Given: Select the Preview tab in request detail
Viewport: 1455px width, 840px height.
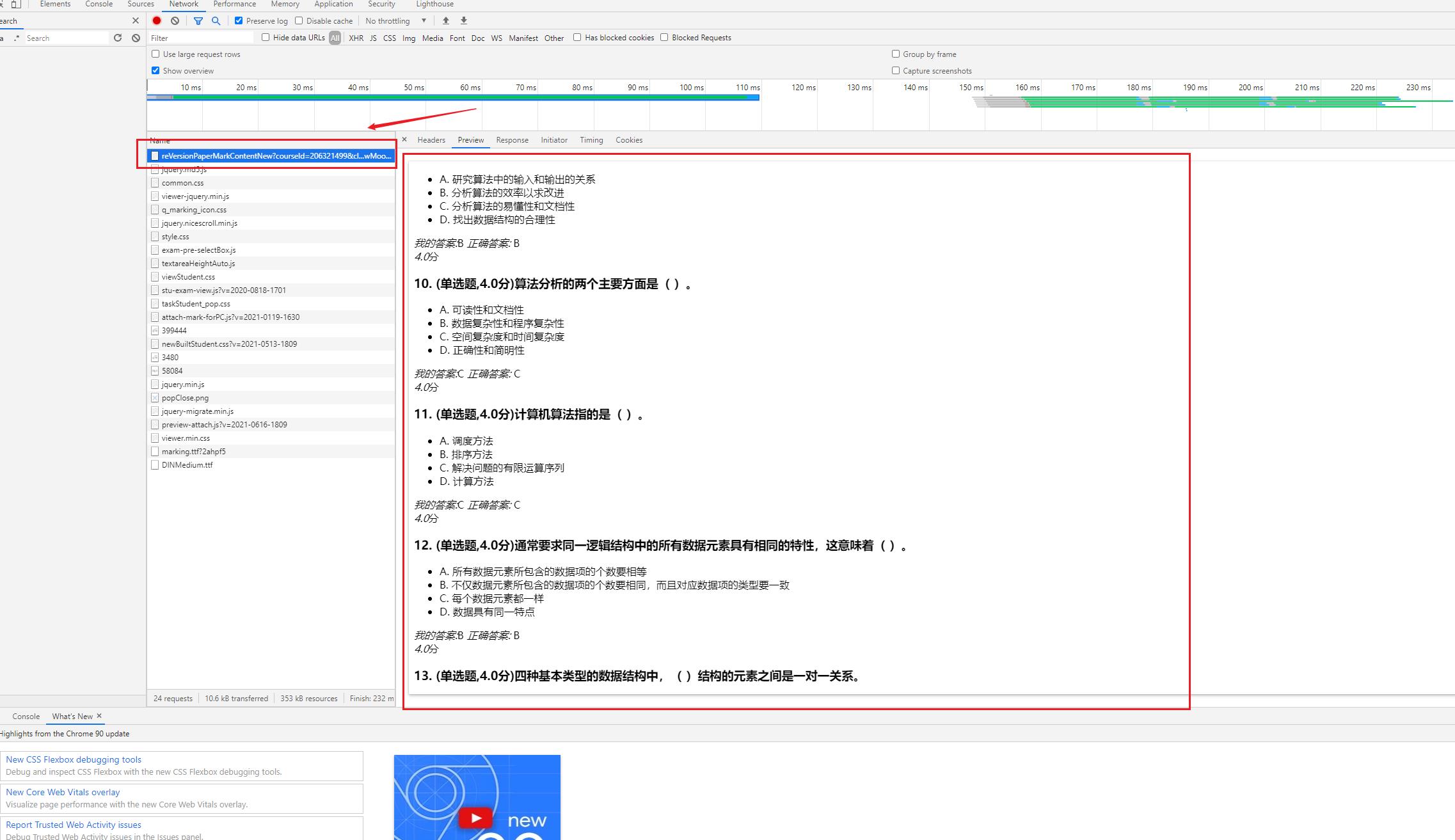Looking at the screenshot, I should coord(470,140).
